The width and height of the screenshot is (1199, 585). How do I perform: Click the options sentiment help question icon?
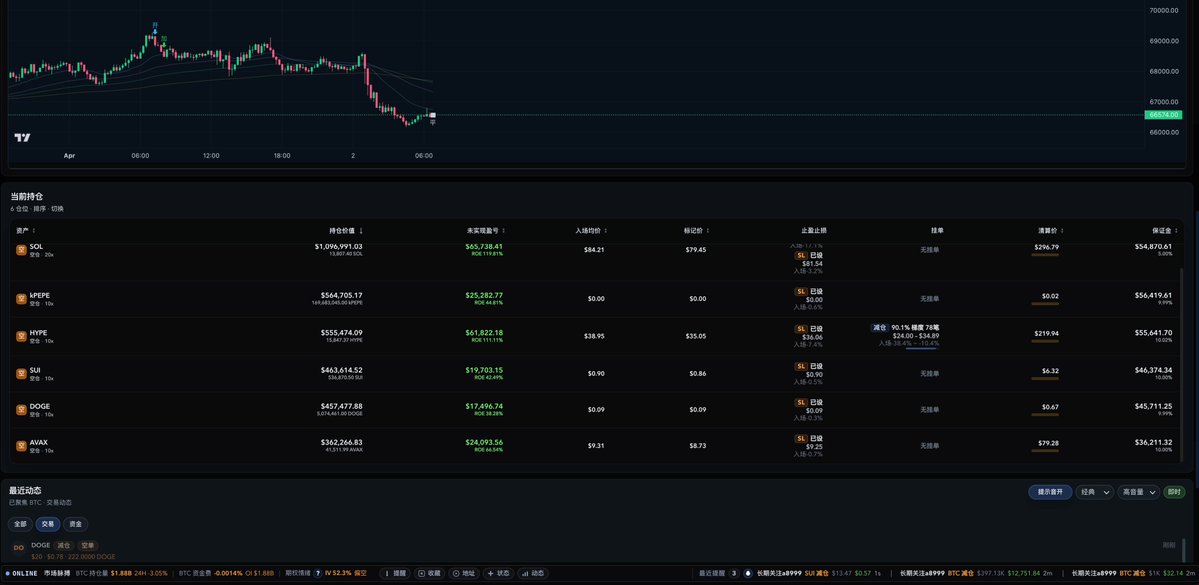point(317,574)
